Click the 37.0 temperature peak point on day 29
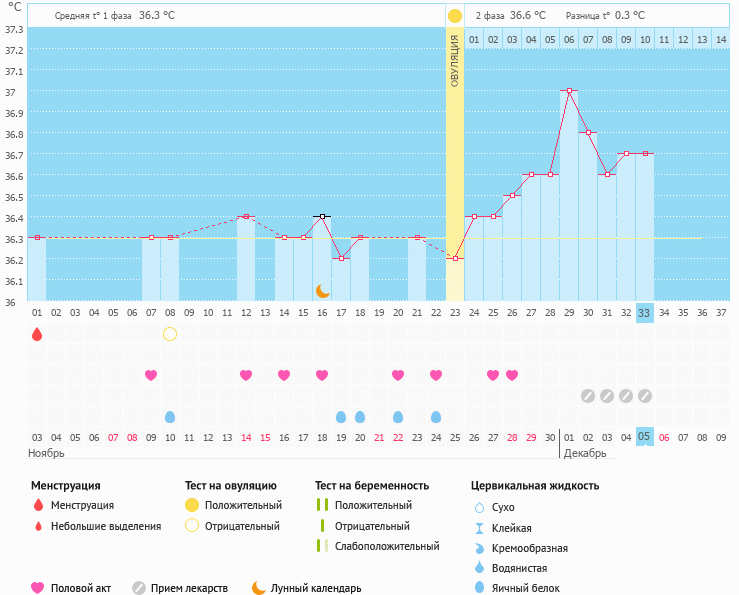 pyautogui.click(x=569, y=91)
